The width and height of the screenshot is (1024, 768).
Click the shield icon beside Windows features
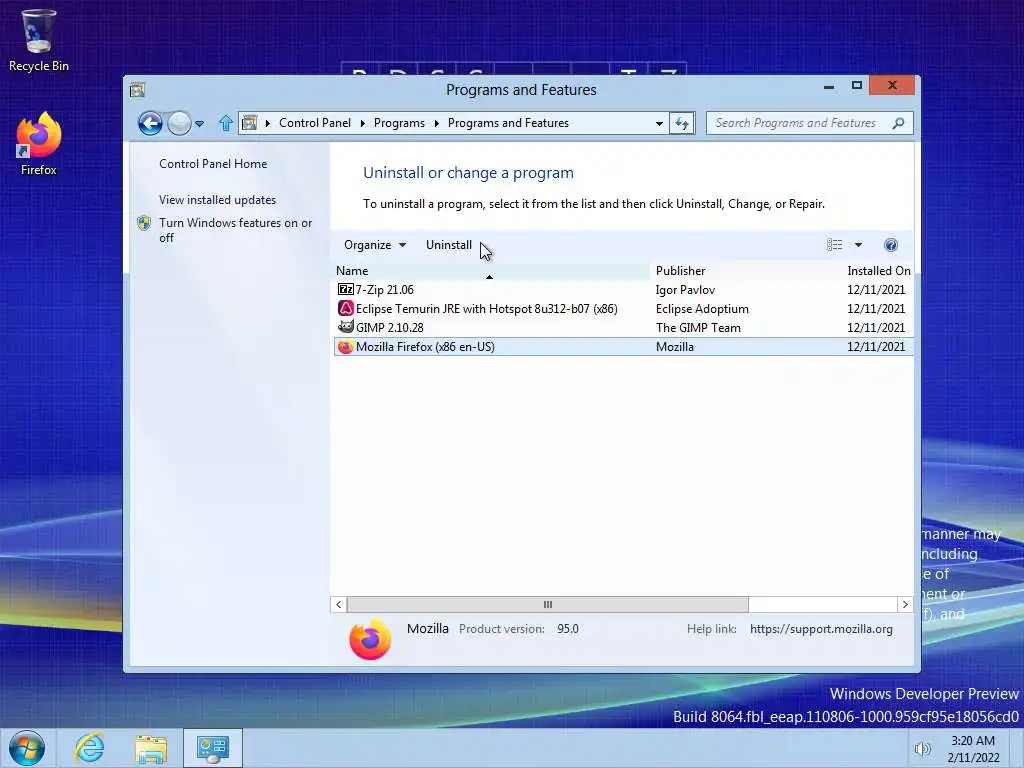144,223
